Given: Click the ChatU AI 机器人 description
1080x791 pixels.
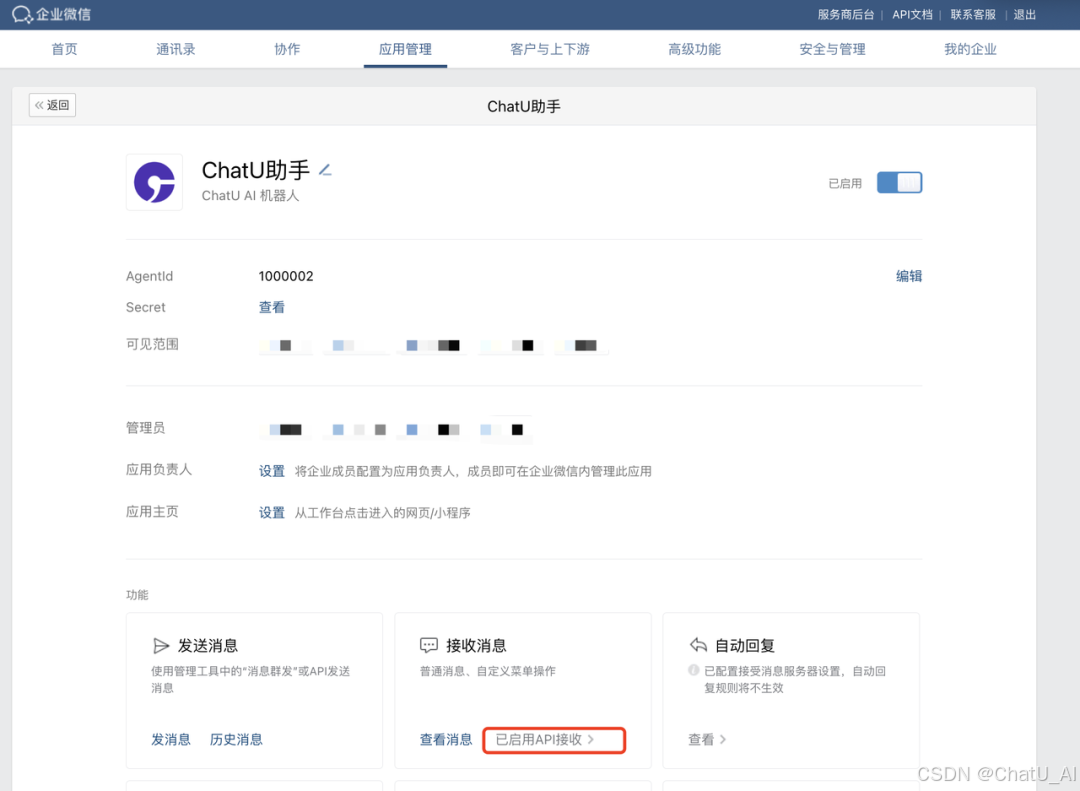Looking at the screenshot, I should [x=250, y=196].
